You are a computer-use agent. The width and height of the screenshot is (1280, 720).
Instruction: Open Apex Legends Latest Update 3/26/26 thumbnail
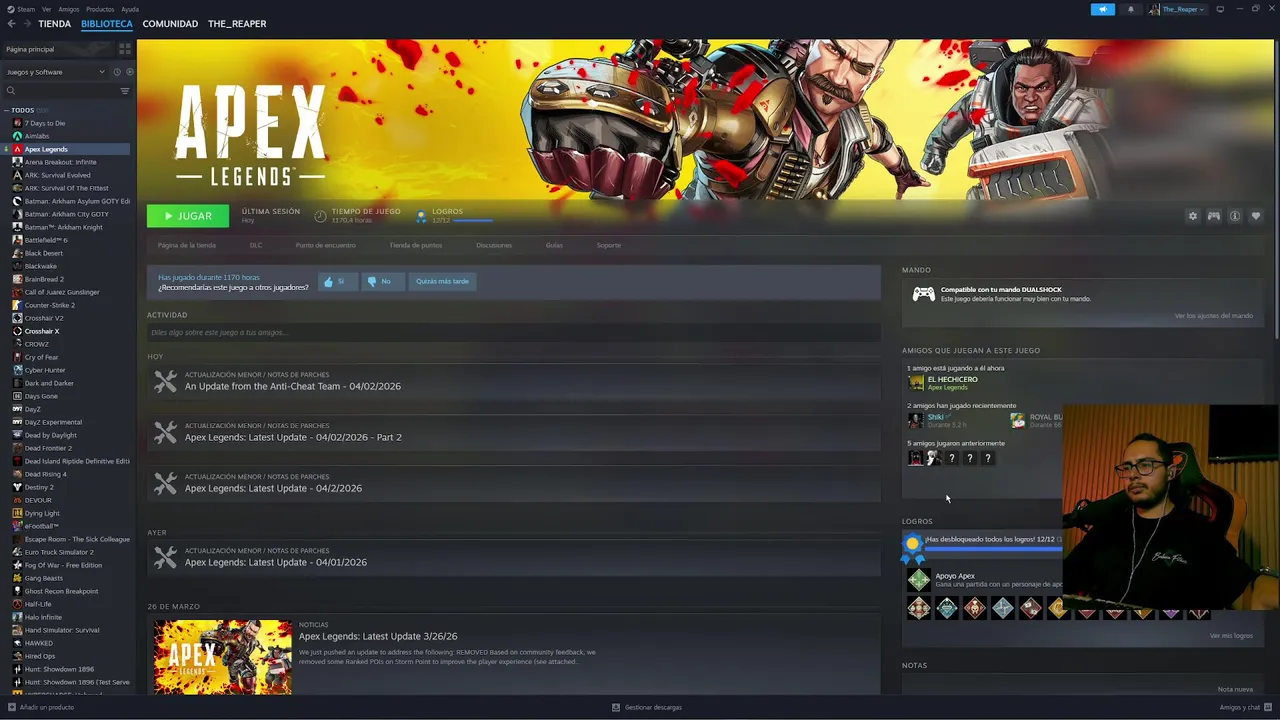coord(223,657)
